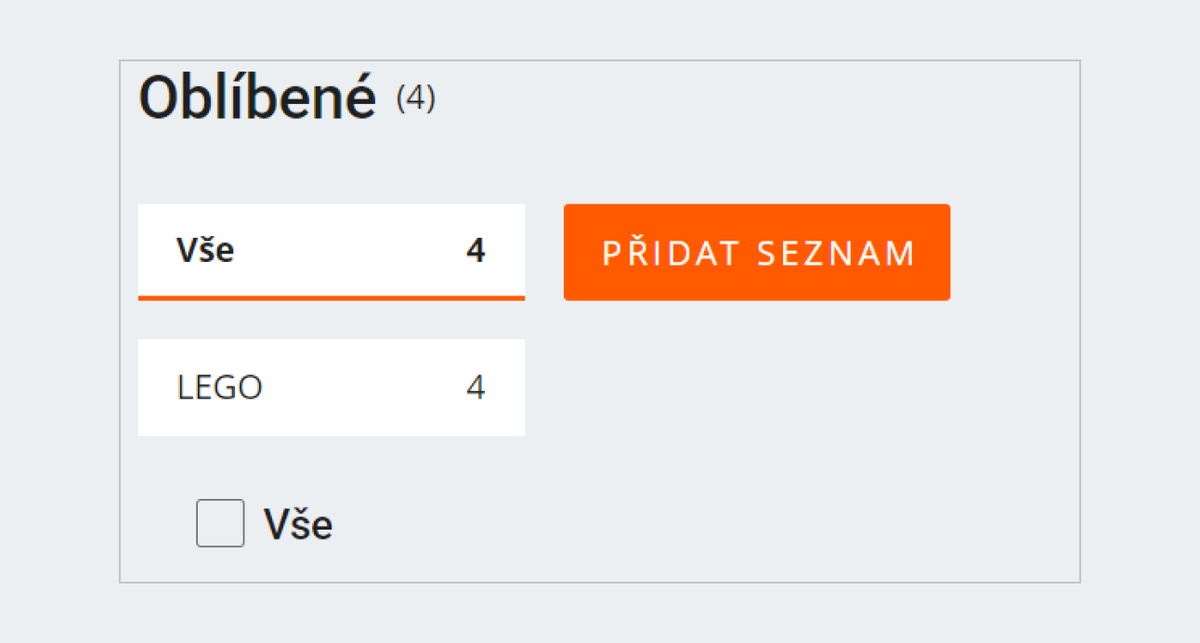Click the word PŘIDAT on orange button

coord(670,253)
